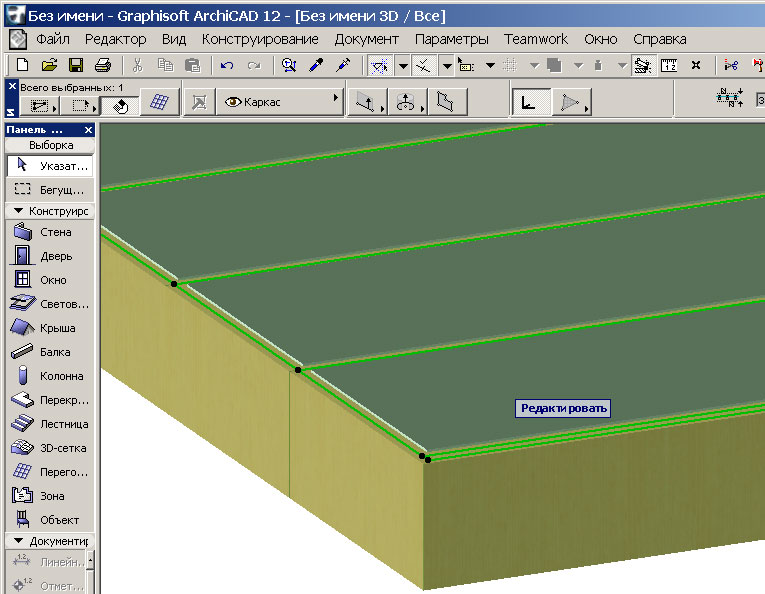Toggle the perpendicular L-shaped geometry method button
765x594 pixels.
(529, 102)
